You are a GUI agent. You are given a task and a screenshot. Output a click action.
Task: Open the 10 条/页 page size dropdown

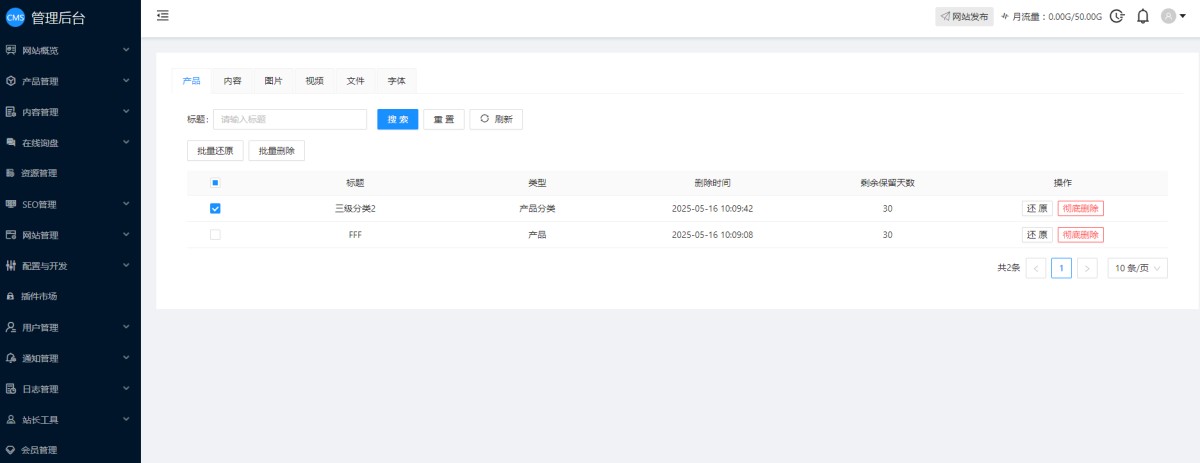[x=1137, y=268]
